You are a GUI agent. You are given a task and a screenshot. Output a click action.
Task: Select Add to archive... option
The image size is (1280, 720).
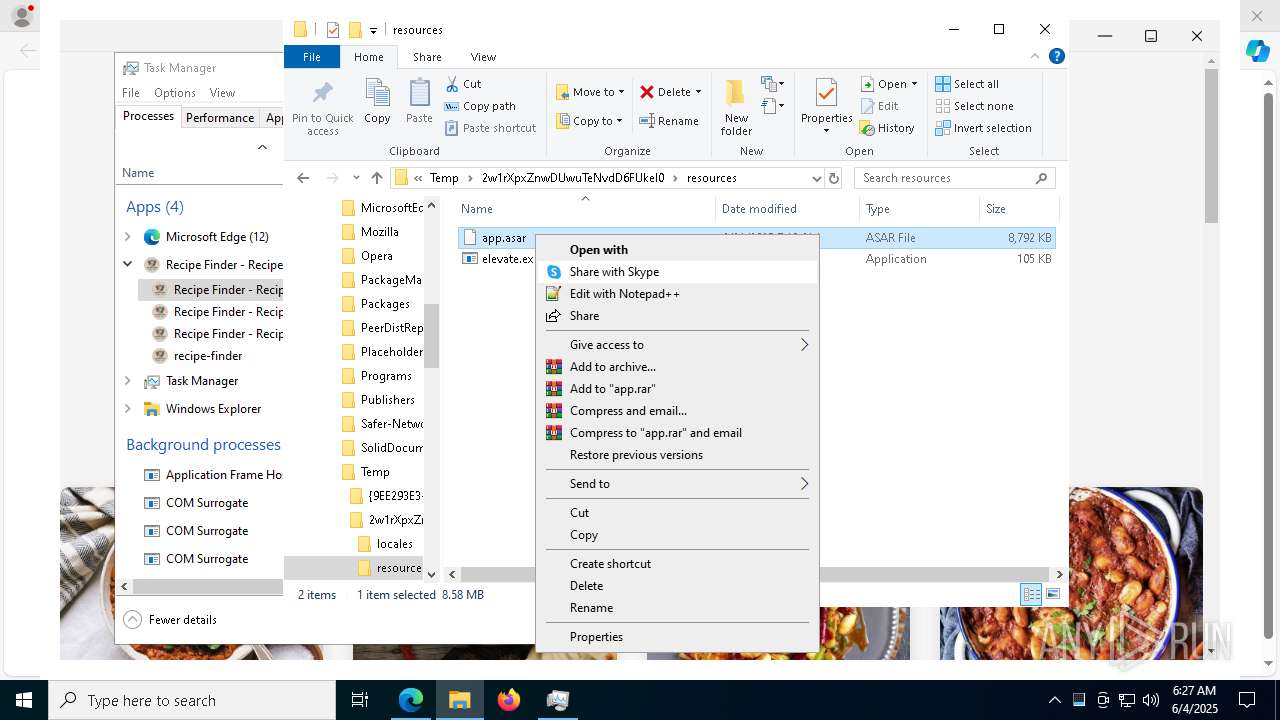coord(677,367)
